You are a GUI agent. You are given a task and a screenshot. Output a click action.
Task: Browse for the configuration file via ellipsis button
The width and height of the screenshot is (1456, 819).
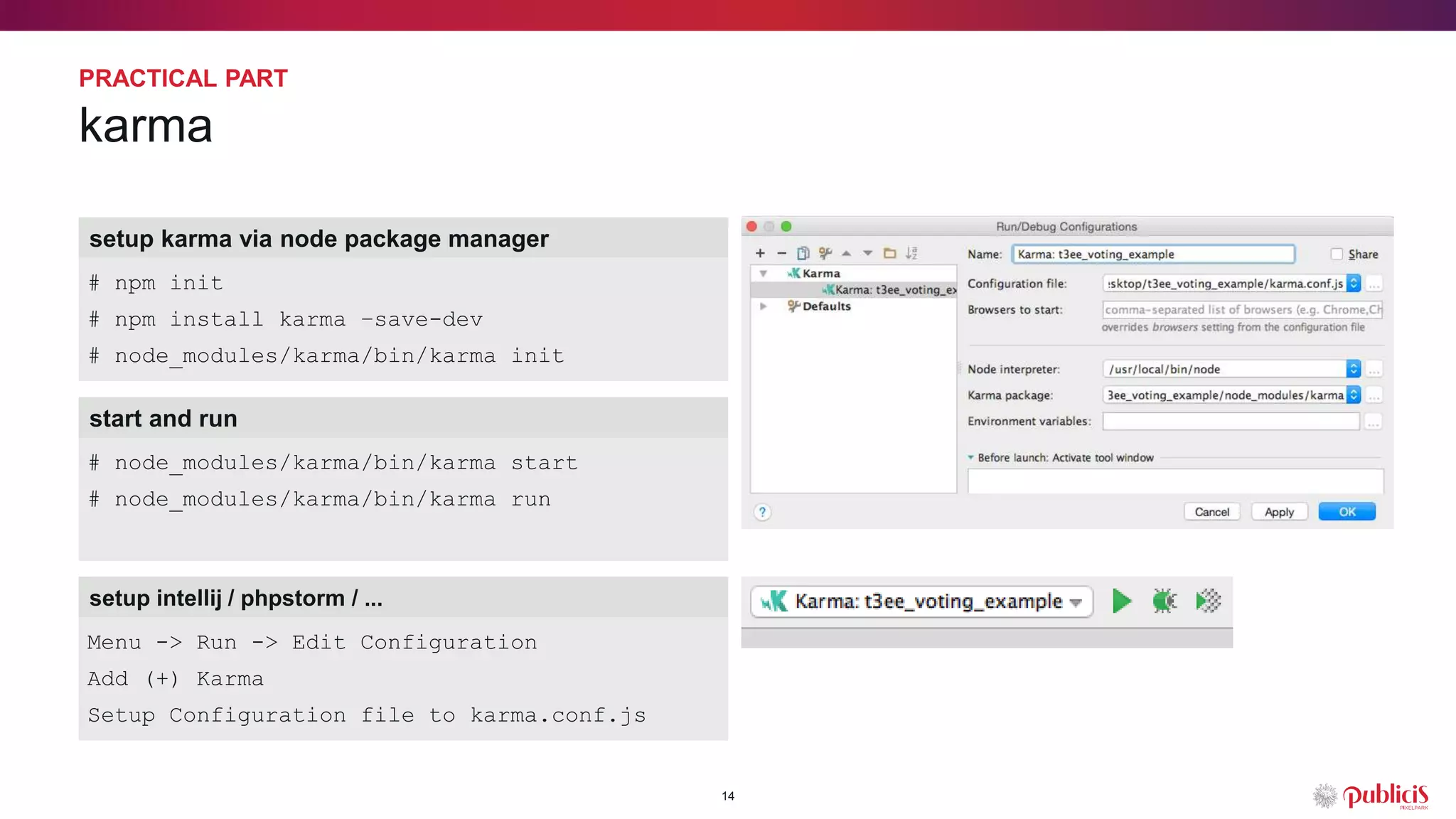pyautogui.click(x=1374, y=284)
